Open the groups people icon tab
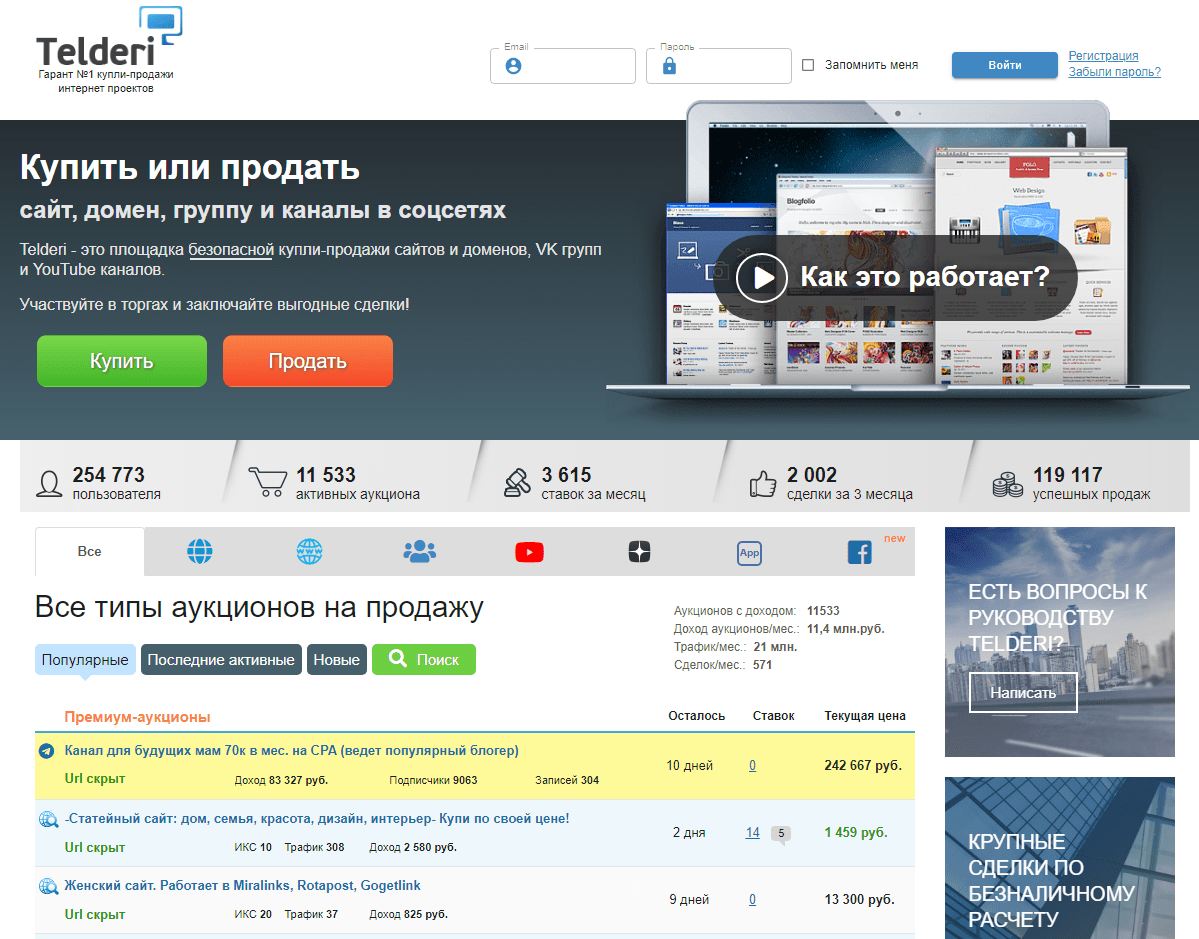The height and width of the screenshot is (939, 1199). point(419,551)
